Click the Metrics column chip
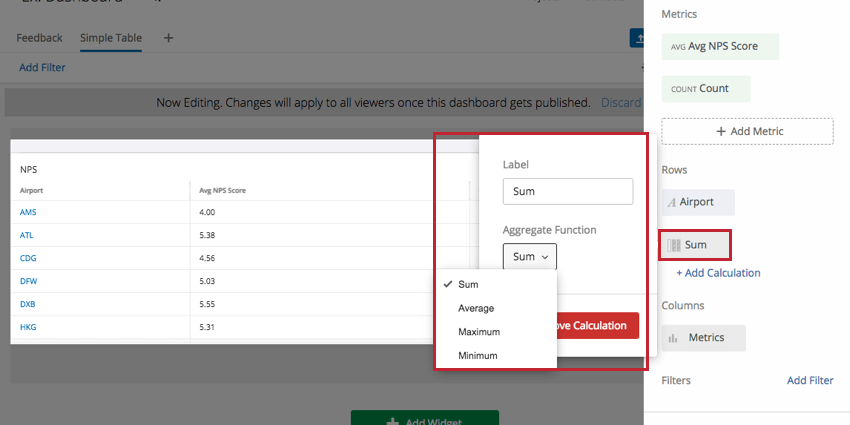The height and width of the screenshot is (425, 850). [x=703, y=338]
